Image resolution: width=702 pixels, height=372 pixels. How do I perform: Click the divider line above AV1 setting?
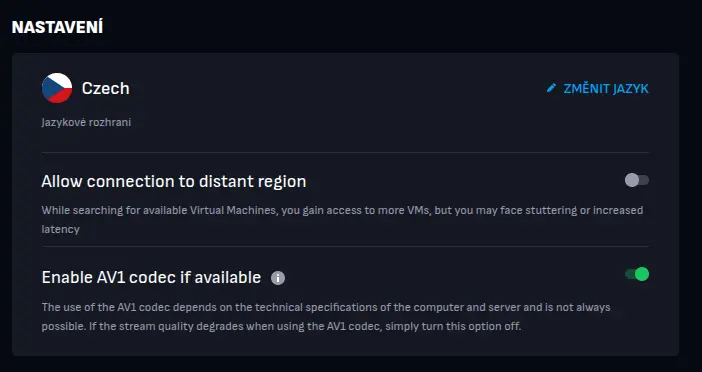[345, 246]
